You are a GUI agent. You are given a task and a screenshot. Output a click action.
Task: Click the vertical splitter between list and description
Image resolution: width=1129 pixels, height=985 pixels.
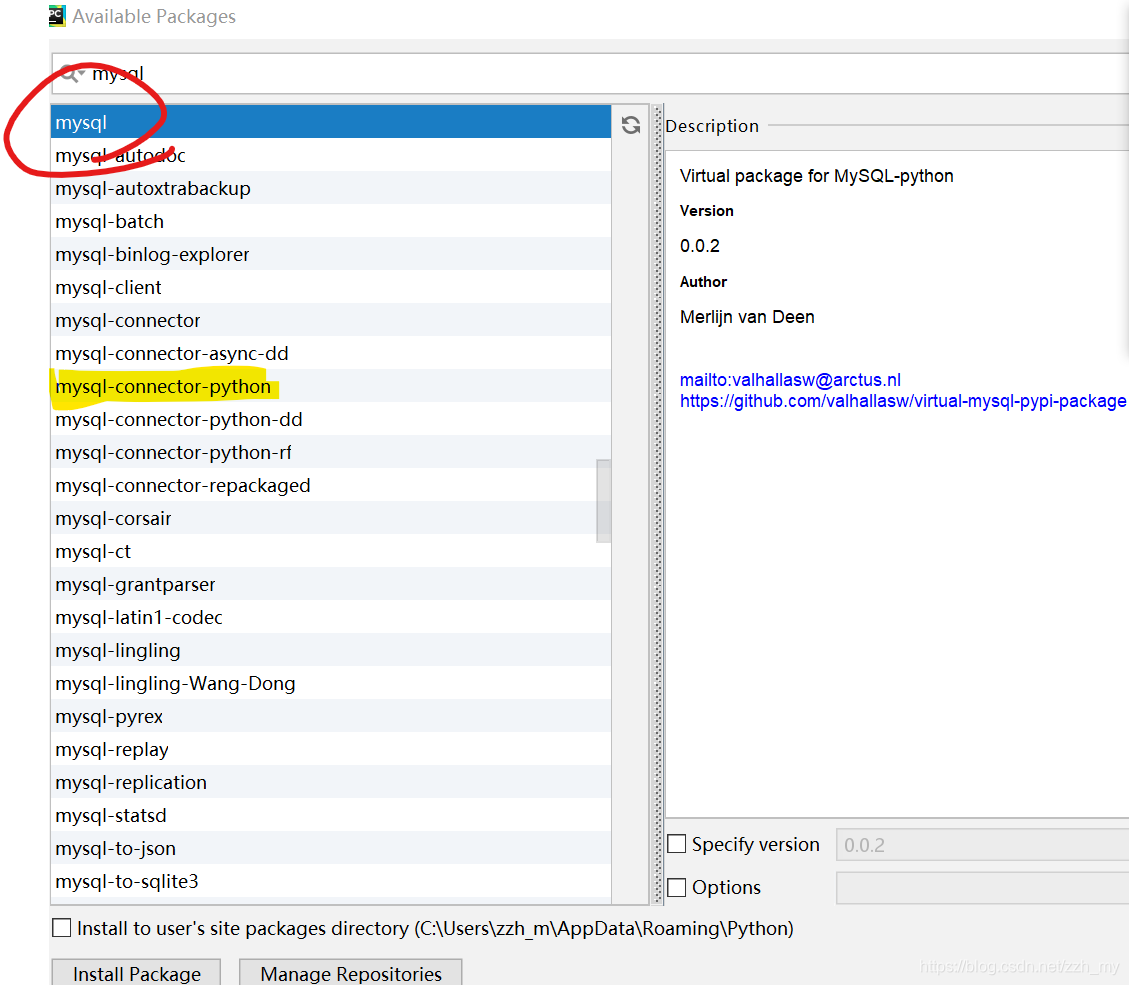(x=657, y=504)
